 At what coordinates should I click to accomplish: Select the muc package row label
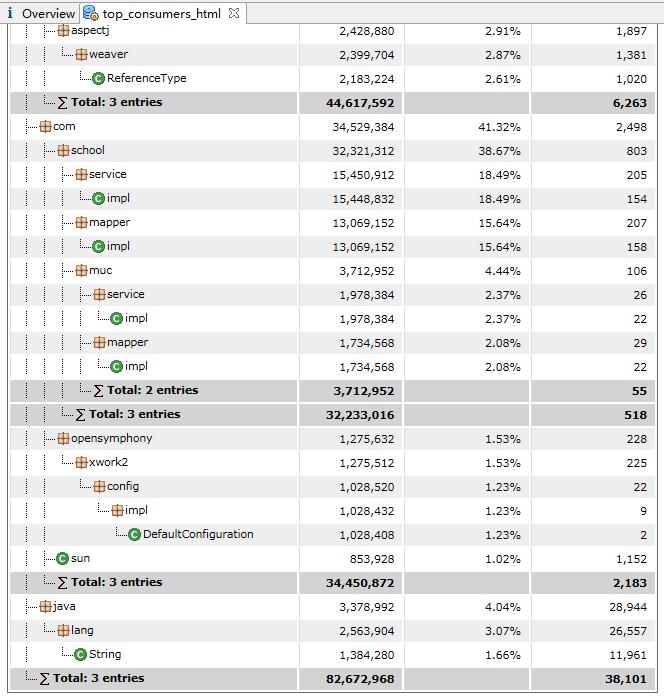point(100,270)
